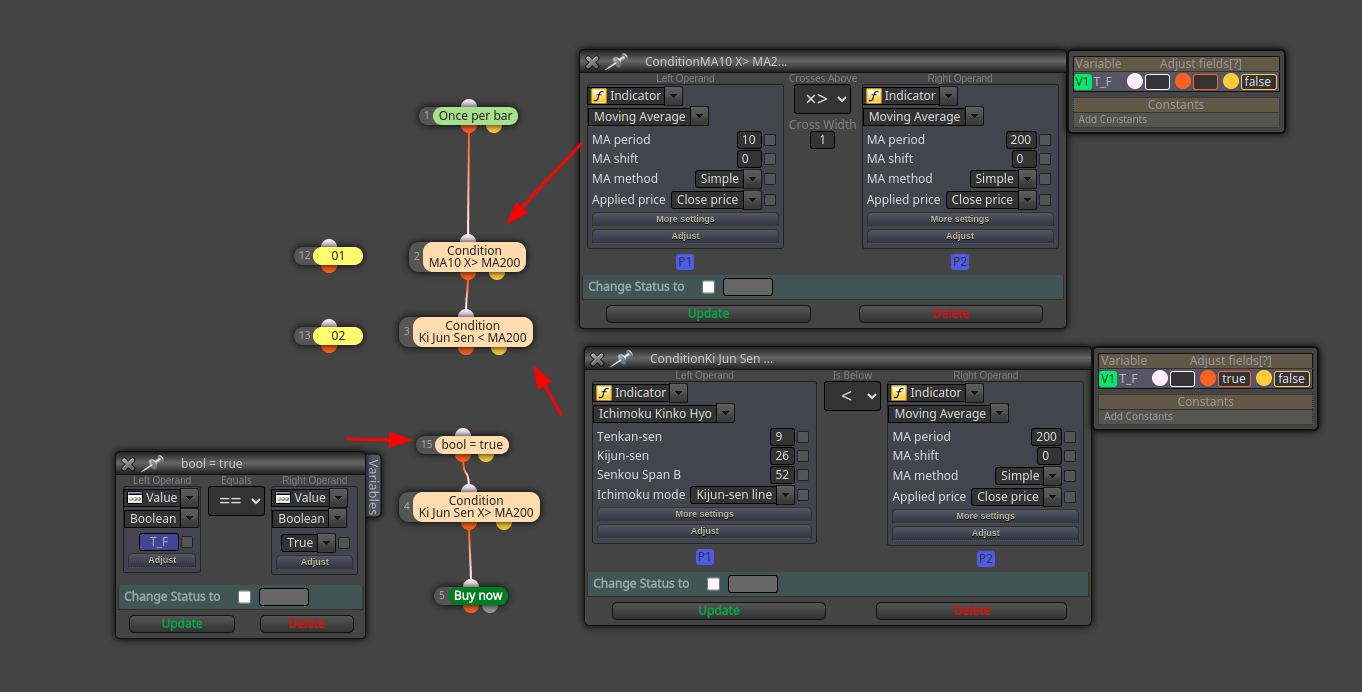Click the pin icon in ConditionKi Jun Sen panel
Image resolution: width=1362 pixels, height=692 pixels.
tap(622, 358)
